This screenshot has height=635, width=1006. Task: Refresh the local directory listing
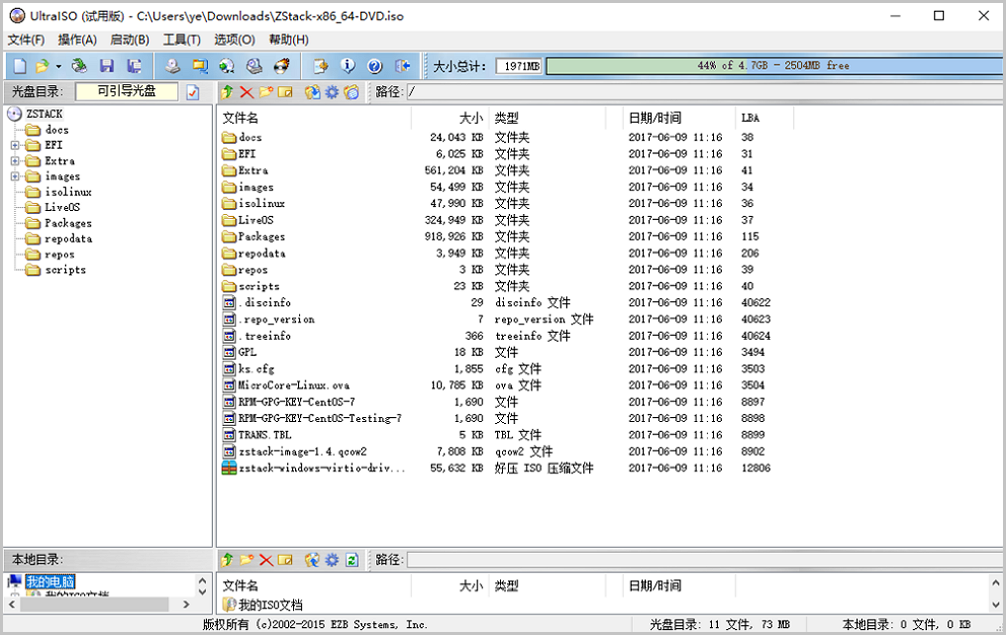tap(352, 560)
